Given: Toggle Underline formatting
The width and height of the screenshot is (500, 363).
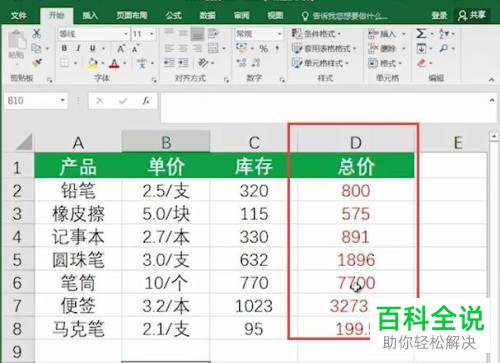Looking at the screenshot, I should (x=93, y=49).
